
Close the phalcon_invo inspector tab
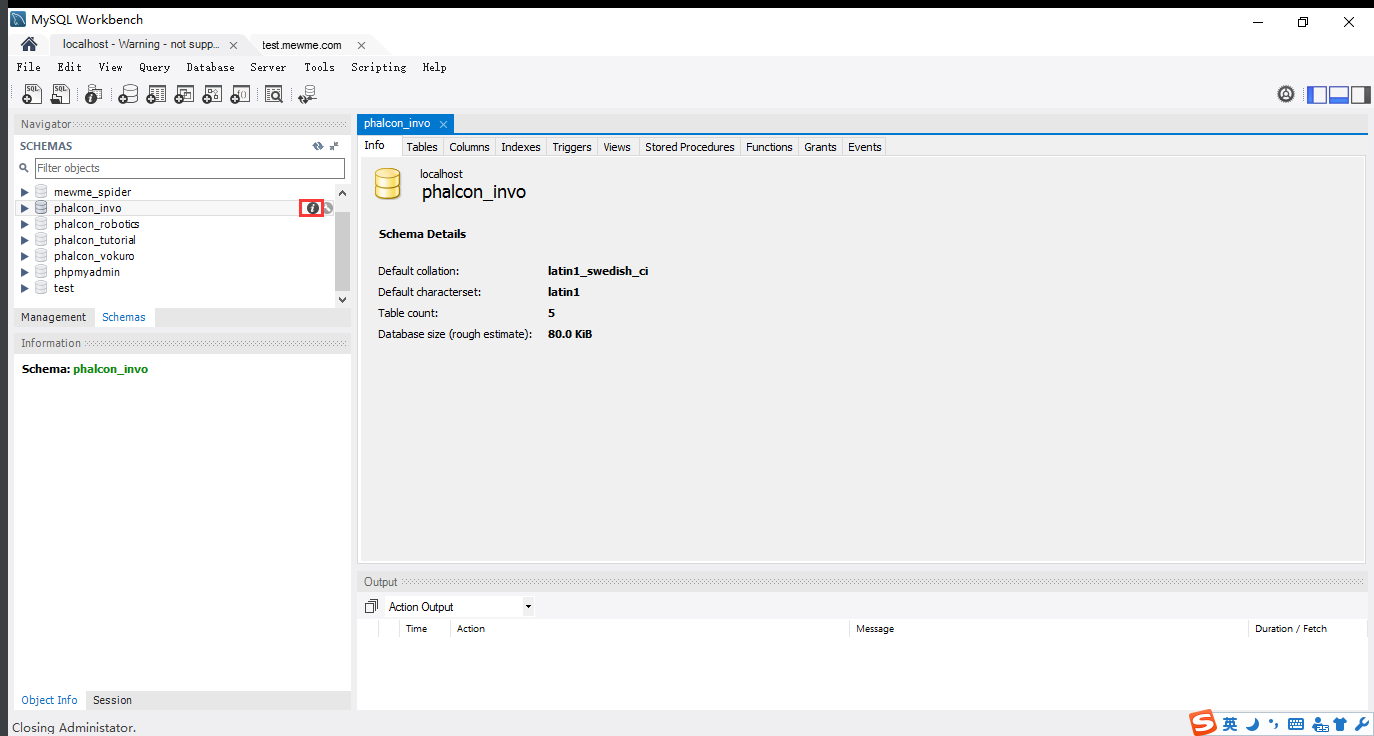(x=443, y=124)
